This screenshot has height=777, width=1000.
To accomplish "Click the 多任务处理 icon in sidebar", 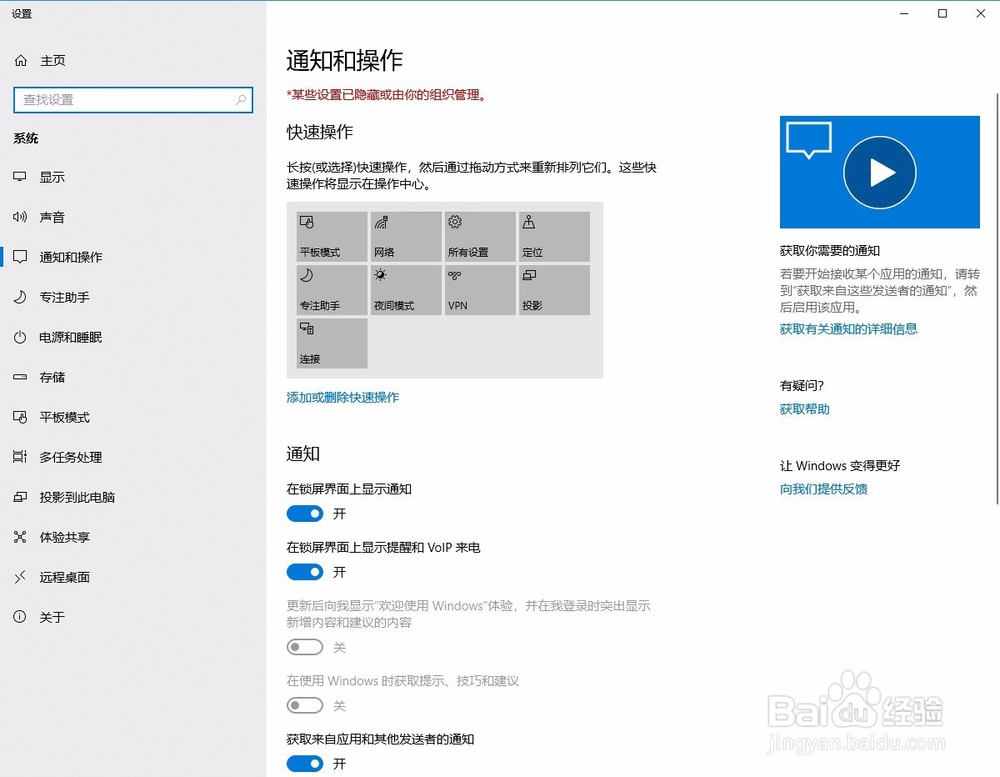I will click(20, 457).
